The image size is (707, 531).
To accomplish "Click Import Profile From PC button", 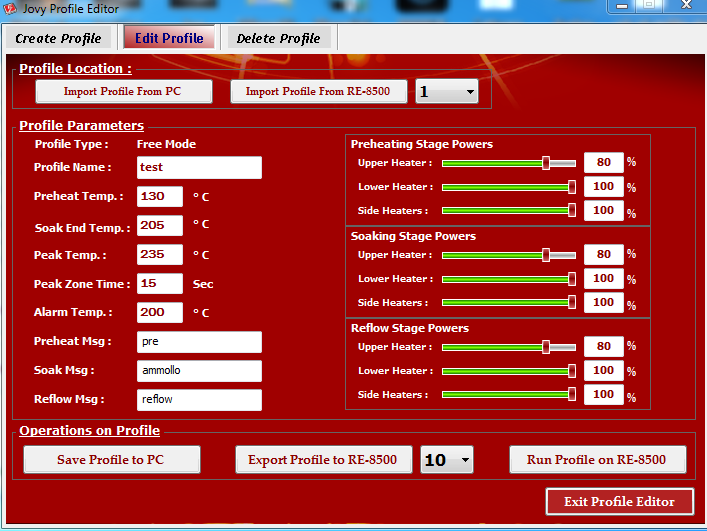I will tap(124, 91).
